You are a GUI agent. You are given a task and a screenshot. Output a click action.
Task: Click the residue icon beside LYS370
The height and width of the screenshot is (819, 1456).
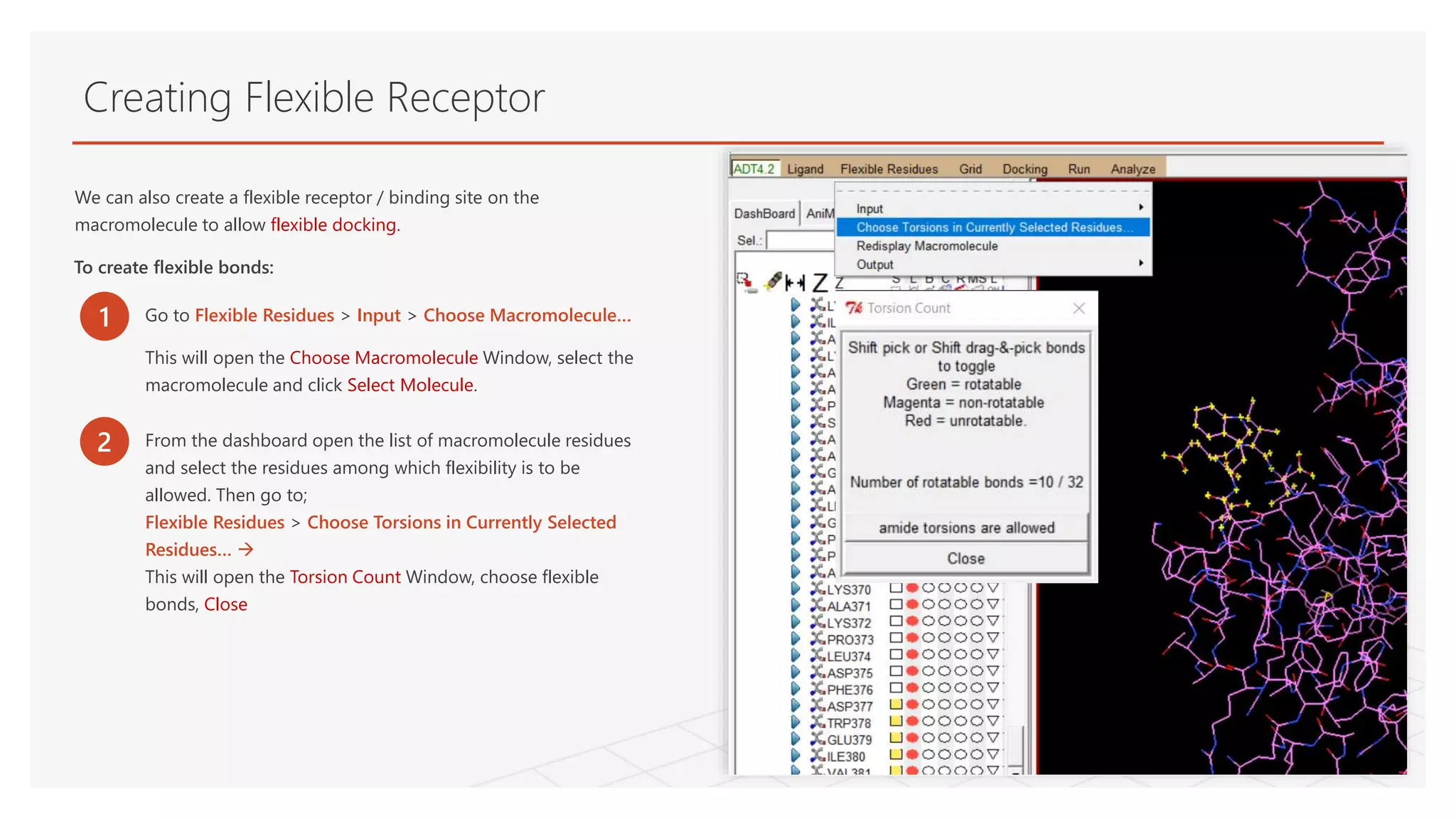[818, 589]
